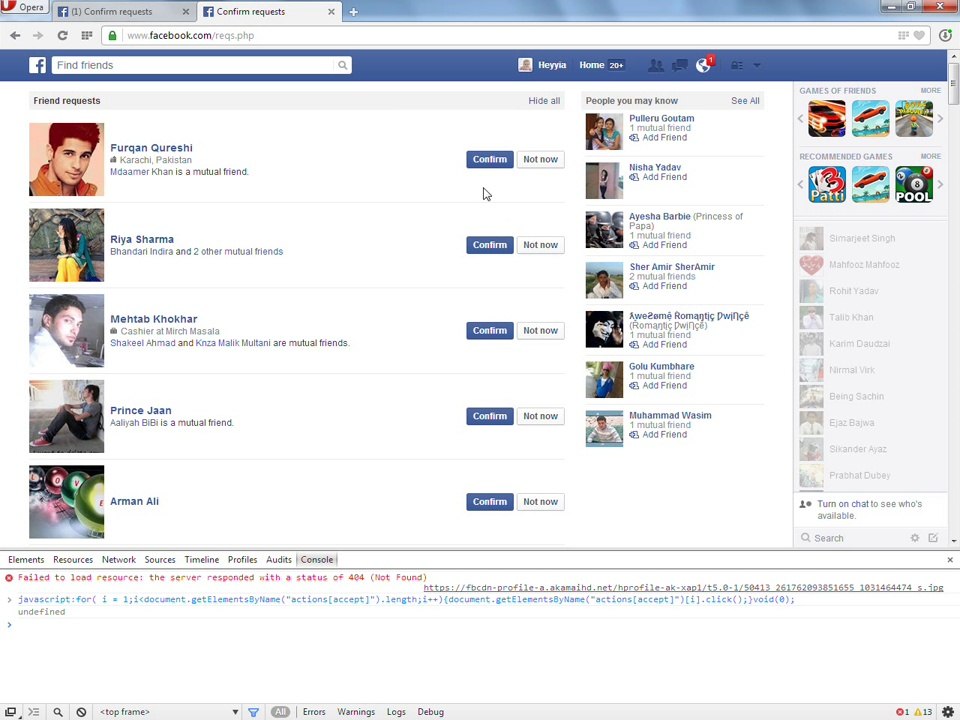Open chat options gear icon
Screen dimensions: 960x720
tap(915, 538)
